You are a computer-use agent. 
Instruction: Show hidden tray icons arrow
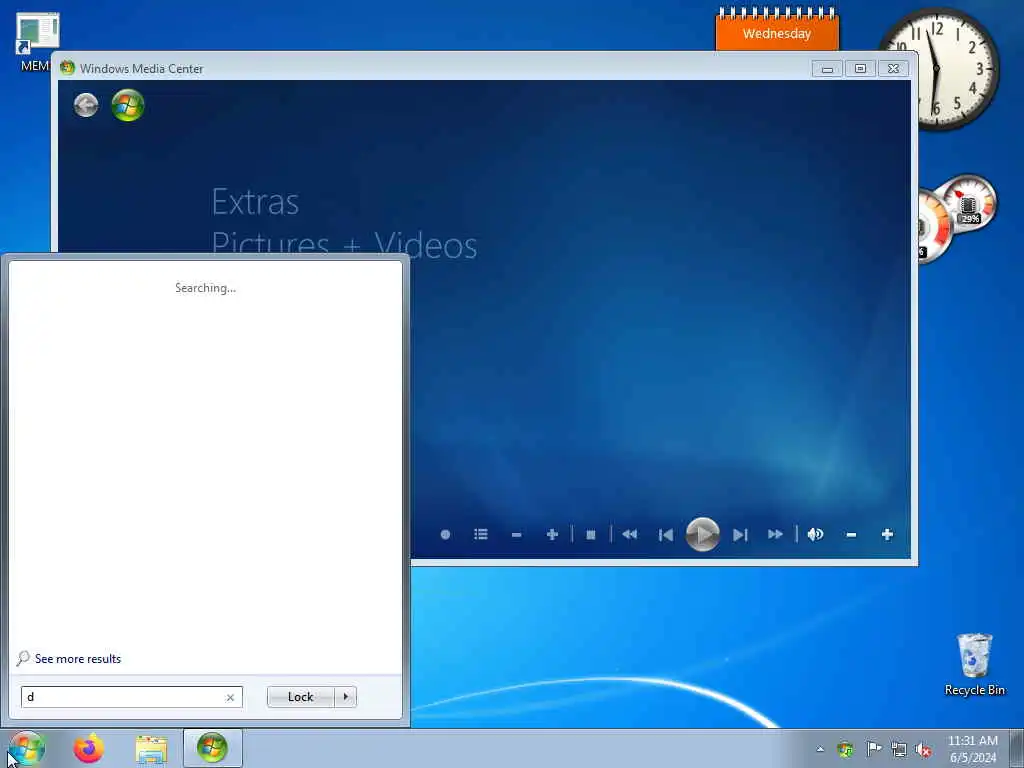[x=820, y=749]
